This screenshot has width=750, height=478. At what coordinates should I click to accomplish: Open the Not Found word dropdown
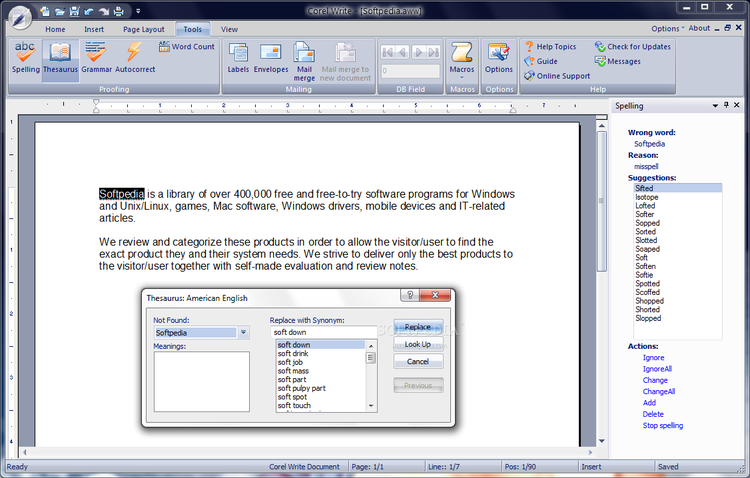(243, 333)
